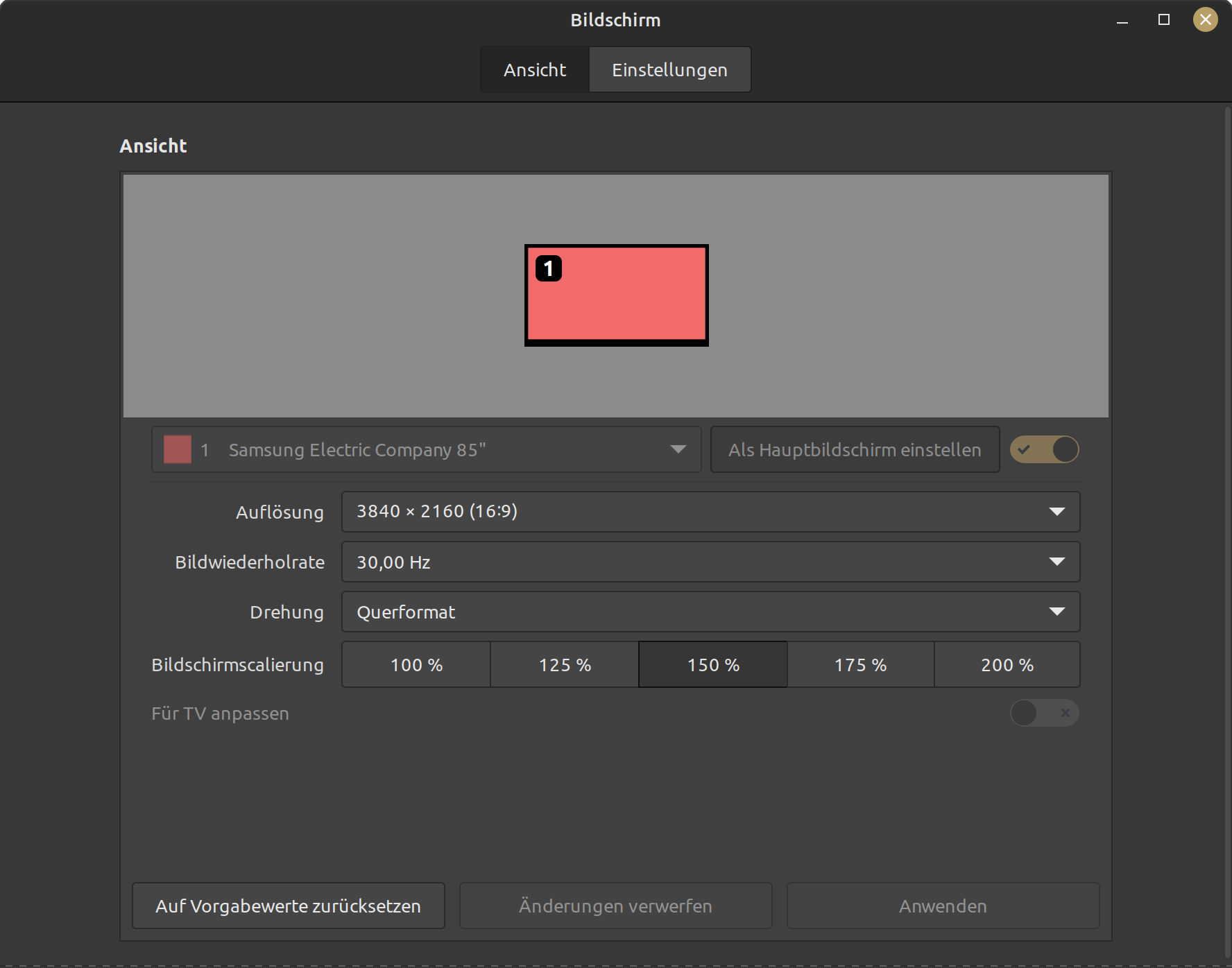Click Auf Vorgabewerte zurücksetzen
This screenshot has height=968, width=1232.
pyautogui.click(x=289, y=906)
